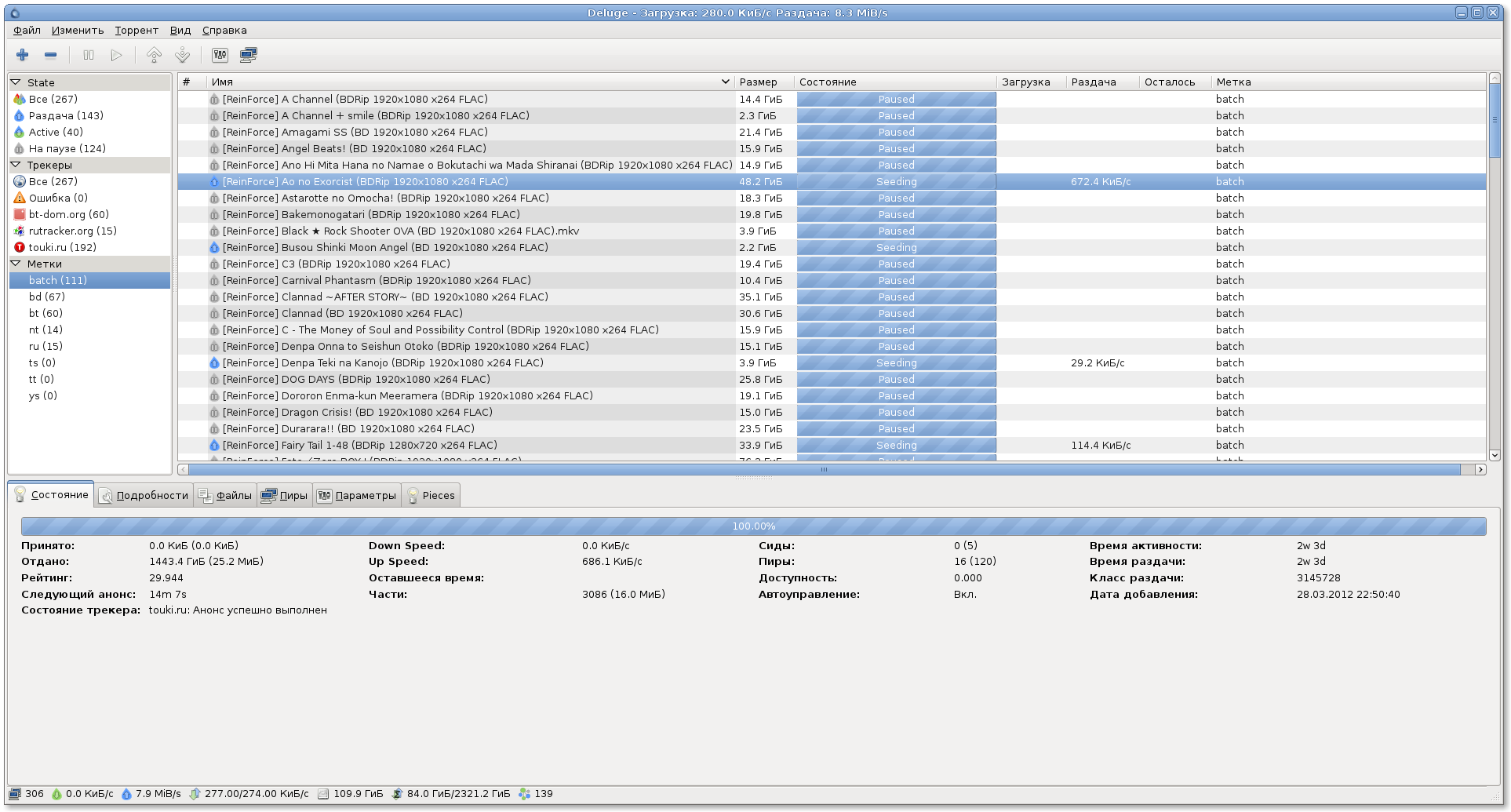Move torrent up in queue
This screenshot has height=812, width=1511.
click(155, 55)
